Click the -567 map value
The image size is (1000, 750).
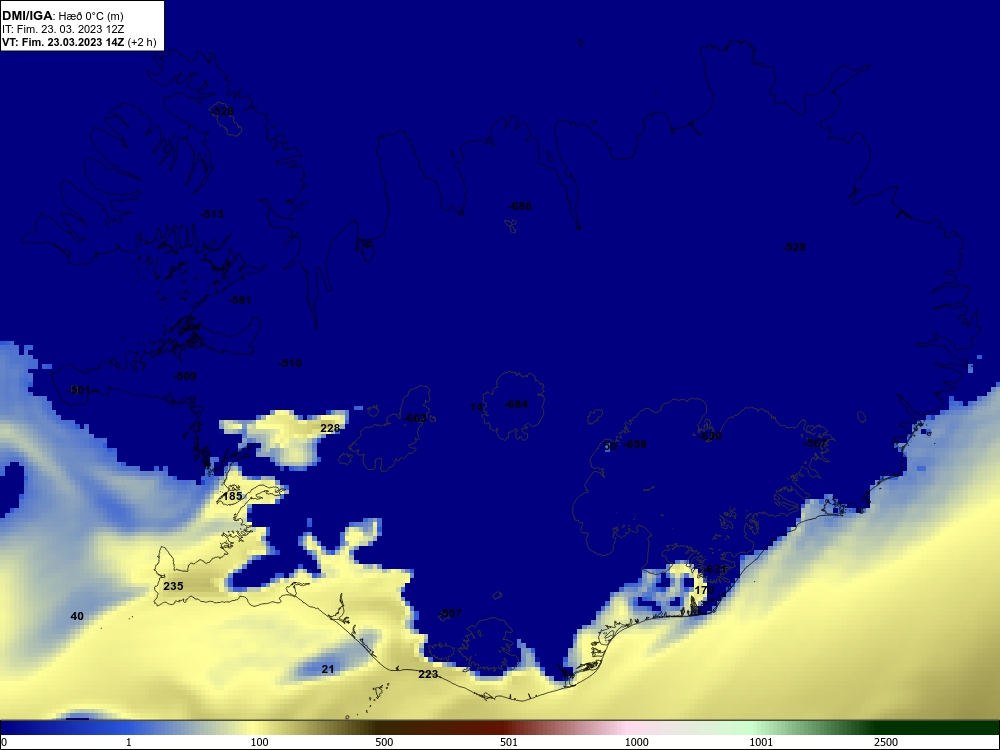816,443
